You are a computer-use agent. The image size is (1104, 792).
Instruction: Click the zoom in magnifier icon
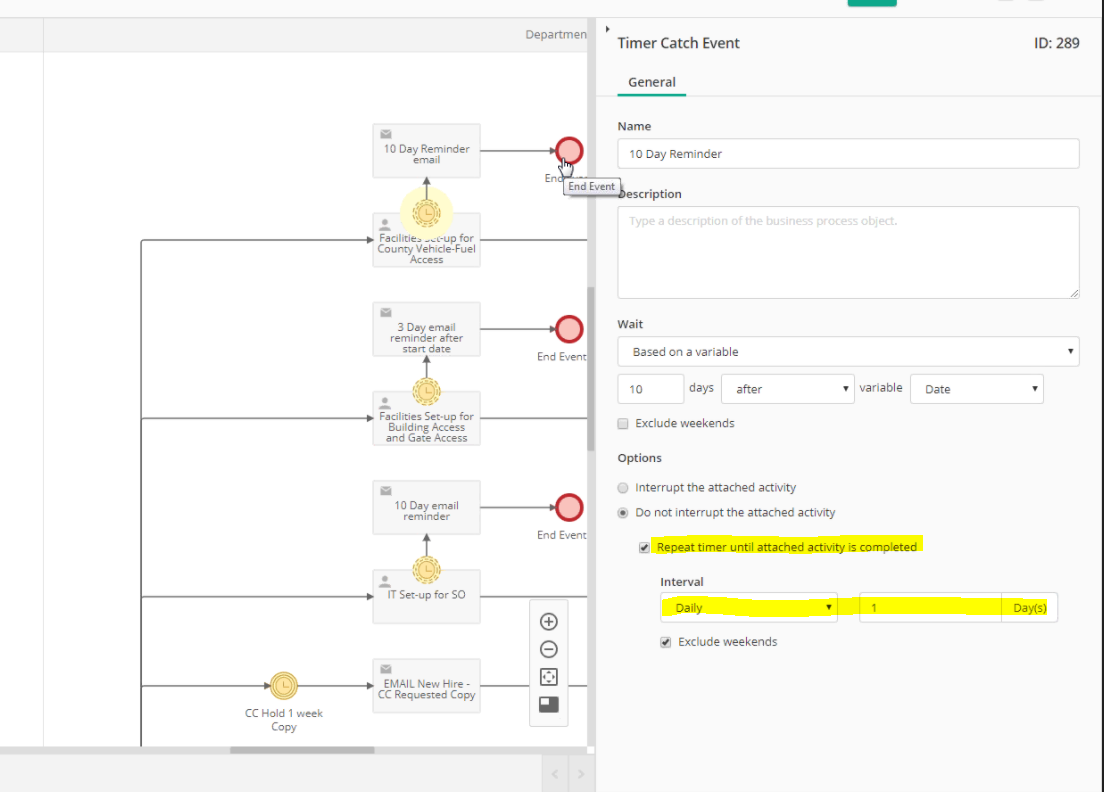click(x=548, y=621)
